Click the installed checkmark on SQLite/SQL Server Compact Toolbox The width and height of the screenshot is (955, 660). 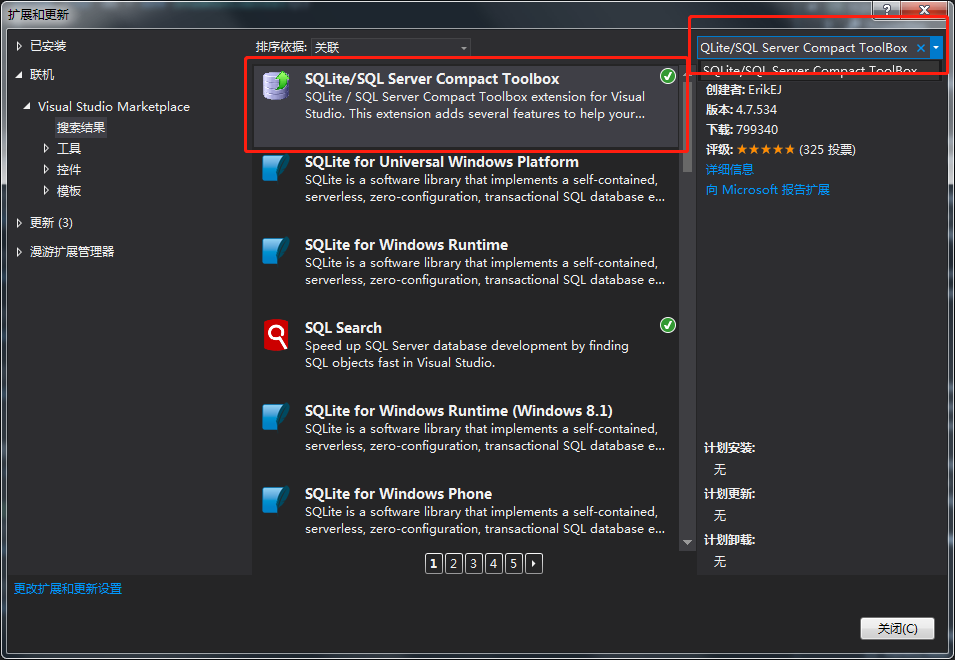click(668, 76)
